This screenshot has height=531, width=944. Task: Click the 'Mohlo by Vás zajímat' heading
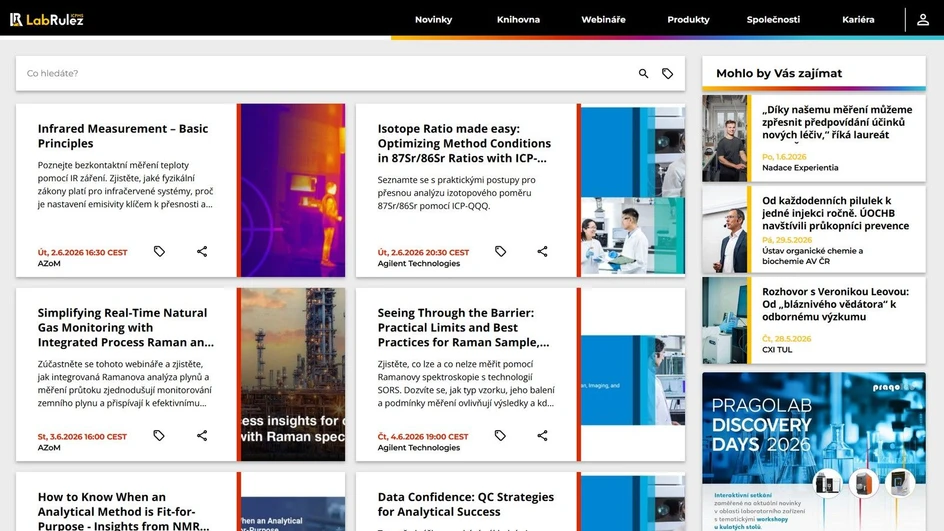click(778, 73)
